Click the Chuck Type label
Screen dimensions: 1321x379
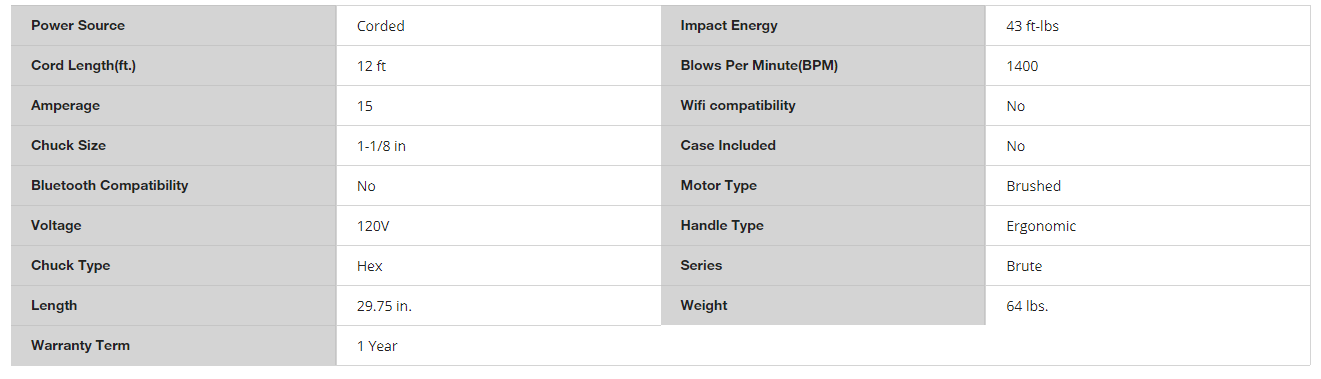point(70,265)
